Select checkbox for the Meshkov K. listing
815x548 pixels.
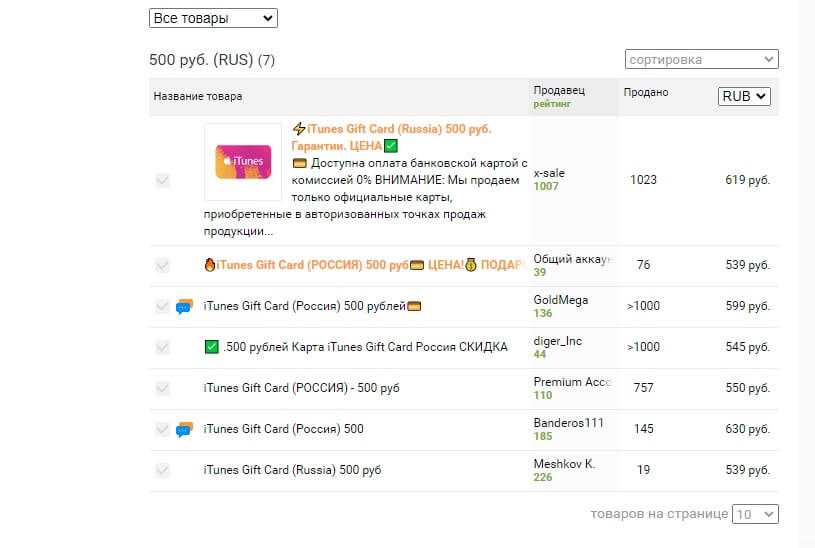tap(162, 470)
